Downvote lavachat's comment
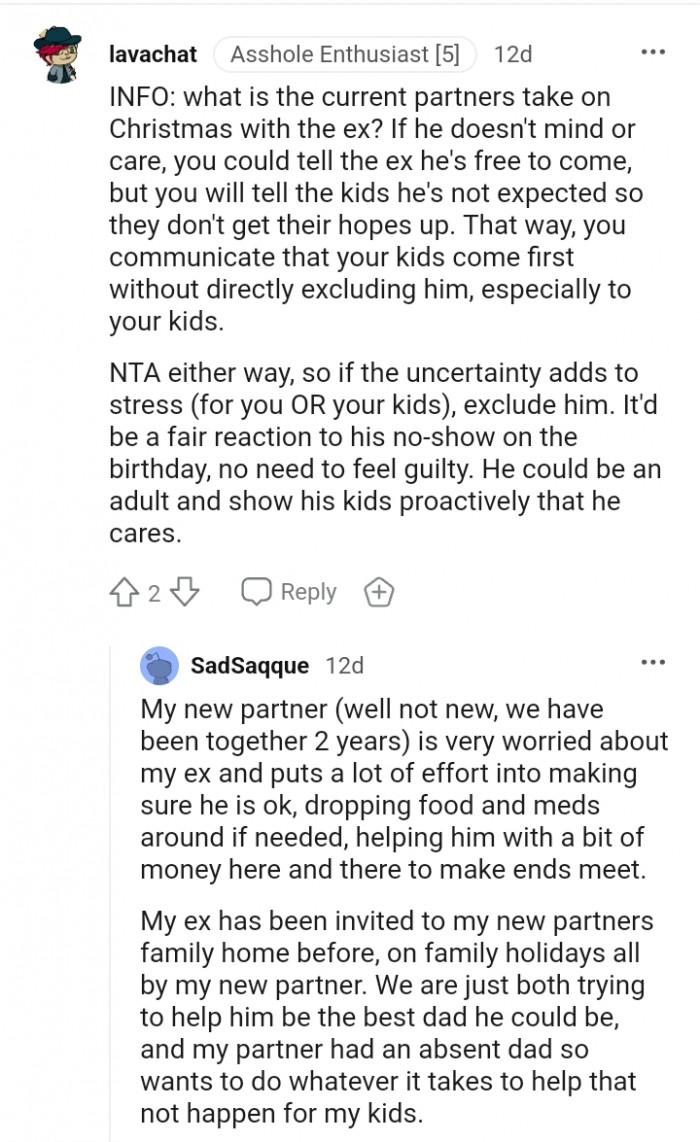700x1142 pixels. (185, 593)
